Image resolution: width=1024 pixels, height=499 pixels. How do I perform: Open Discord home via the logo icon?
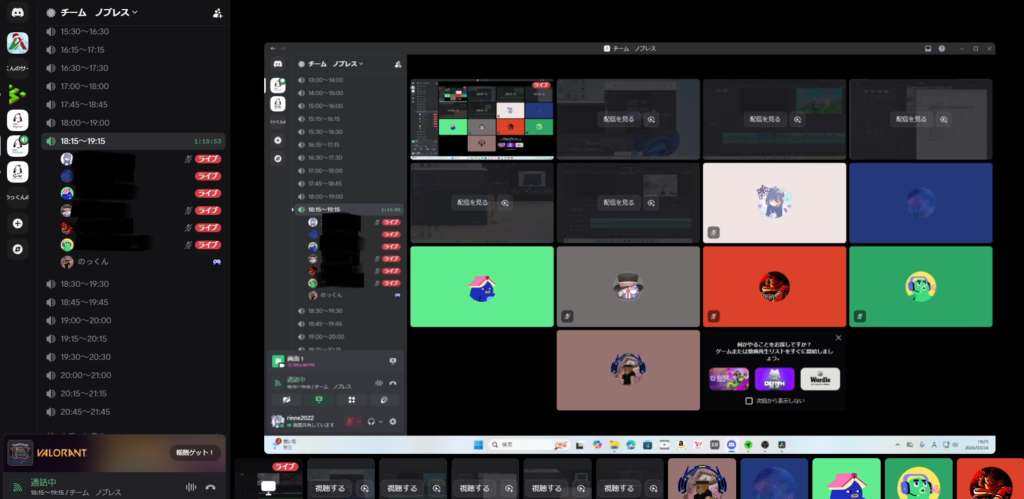[x=17, y=13]
